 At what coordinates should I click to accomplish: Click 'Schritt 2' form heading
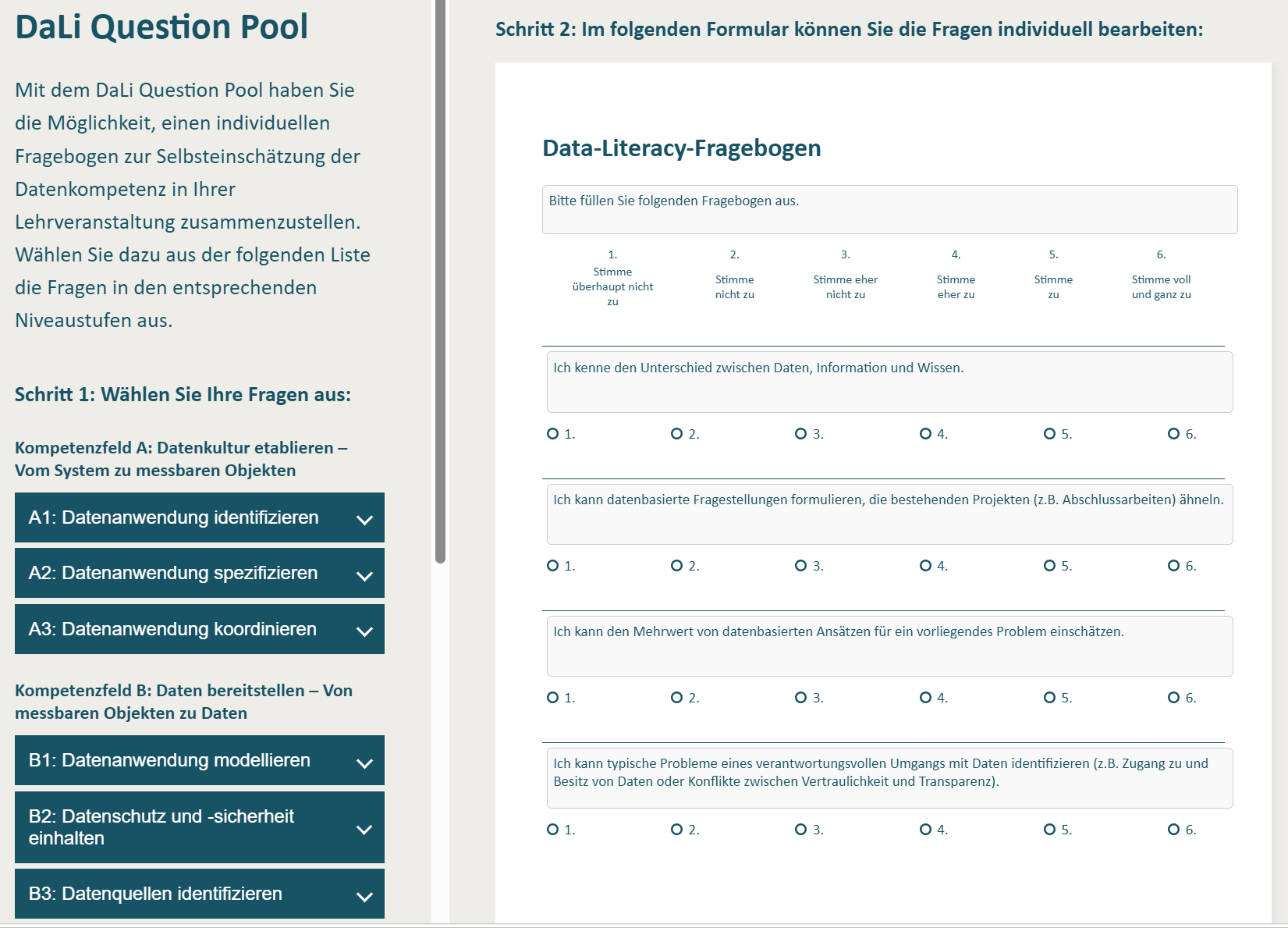(x=849, y=30)
